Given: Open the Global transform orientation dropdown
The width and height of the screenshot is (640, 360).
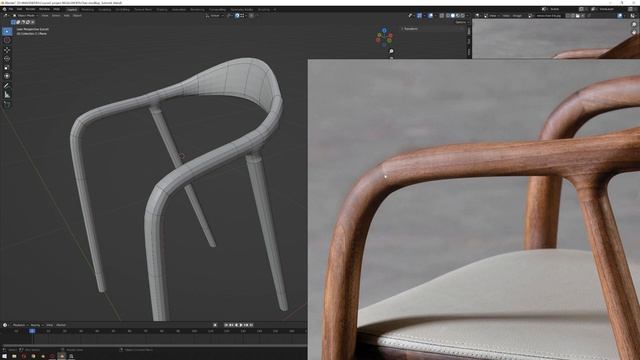Looking at the screenshot, I should pos(214,16).
